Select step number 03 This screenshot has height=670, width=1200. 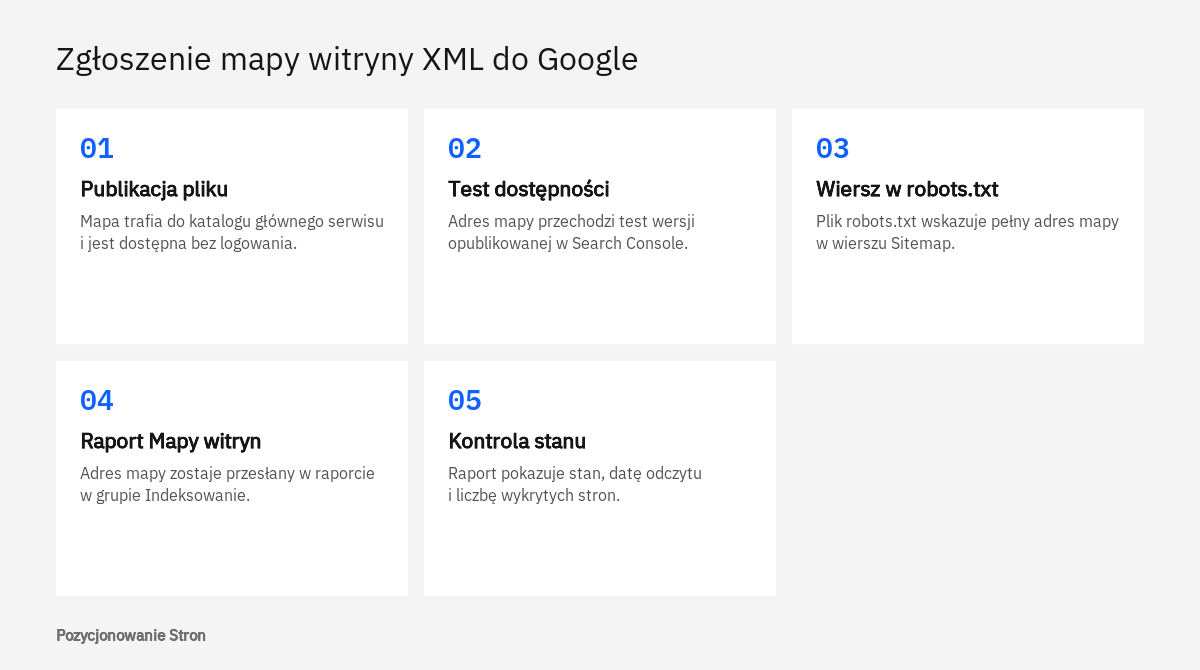[833, 149]
